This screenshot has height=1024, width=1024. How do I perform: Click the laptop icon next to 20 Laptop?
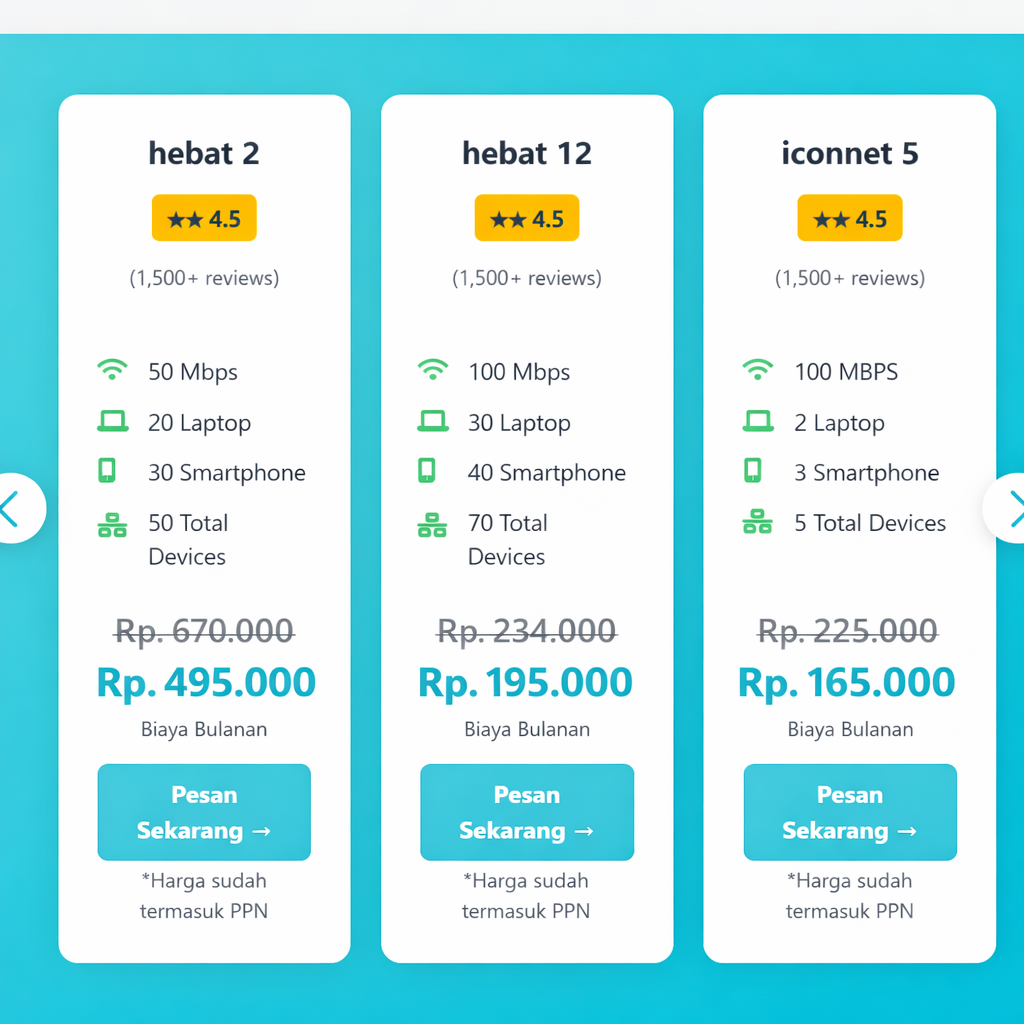[112, 421]
